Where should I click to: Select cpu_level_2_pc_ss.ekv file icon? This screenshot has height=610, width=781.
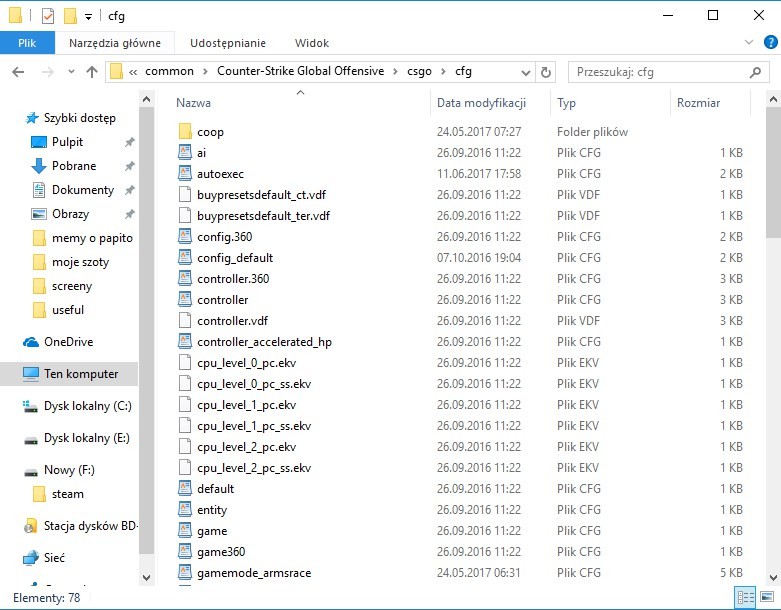(x=185, y=468)
